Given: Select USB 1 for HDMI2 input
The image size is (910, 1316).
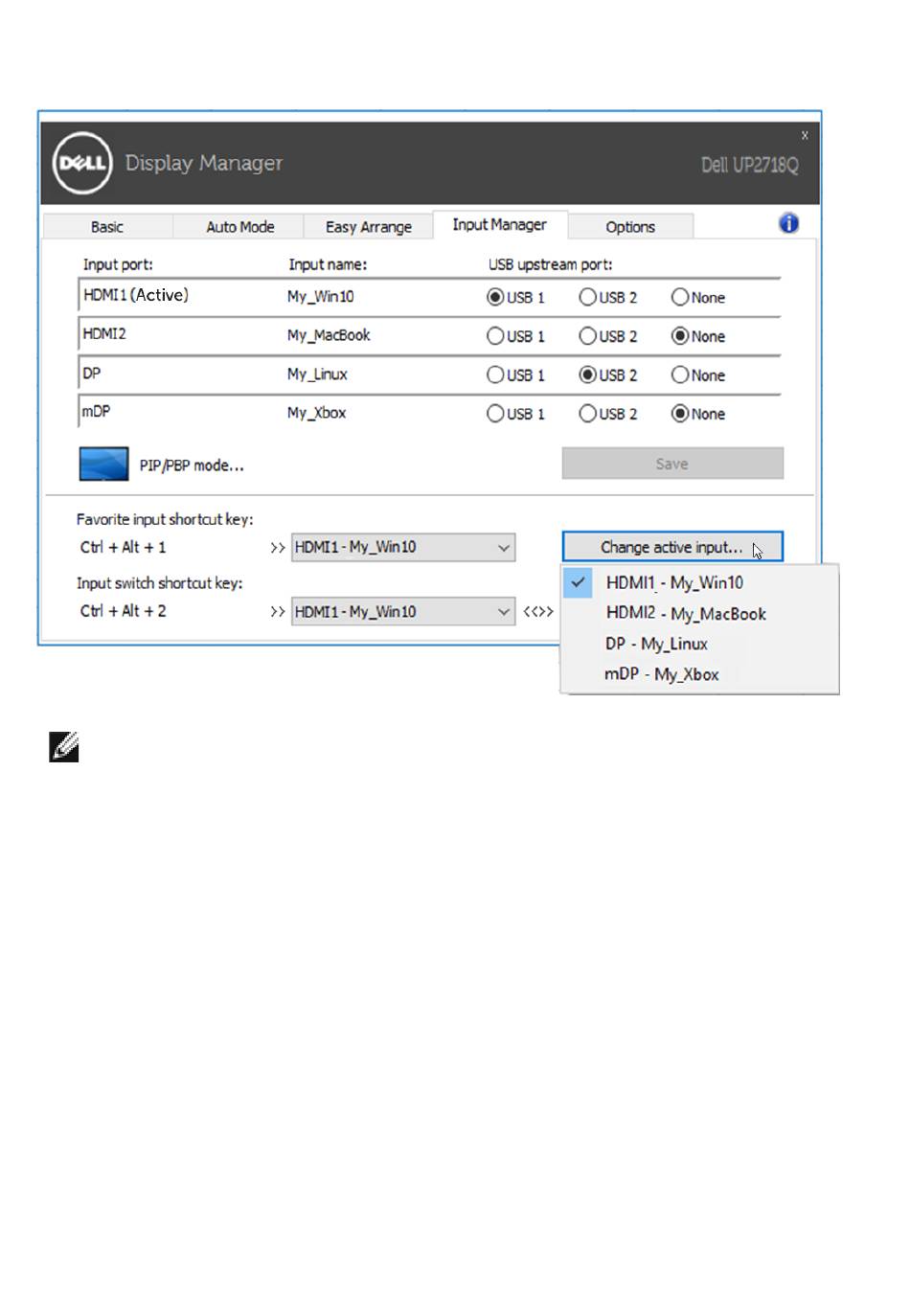Looking at the screenshot, I should [495, 336].
